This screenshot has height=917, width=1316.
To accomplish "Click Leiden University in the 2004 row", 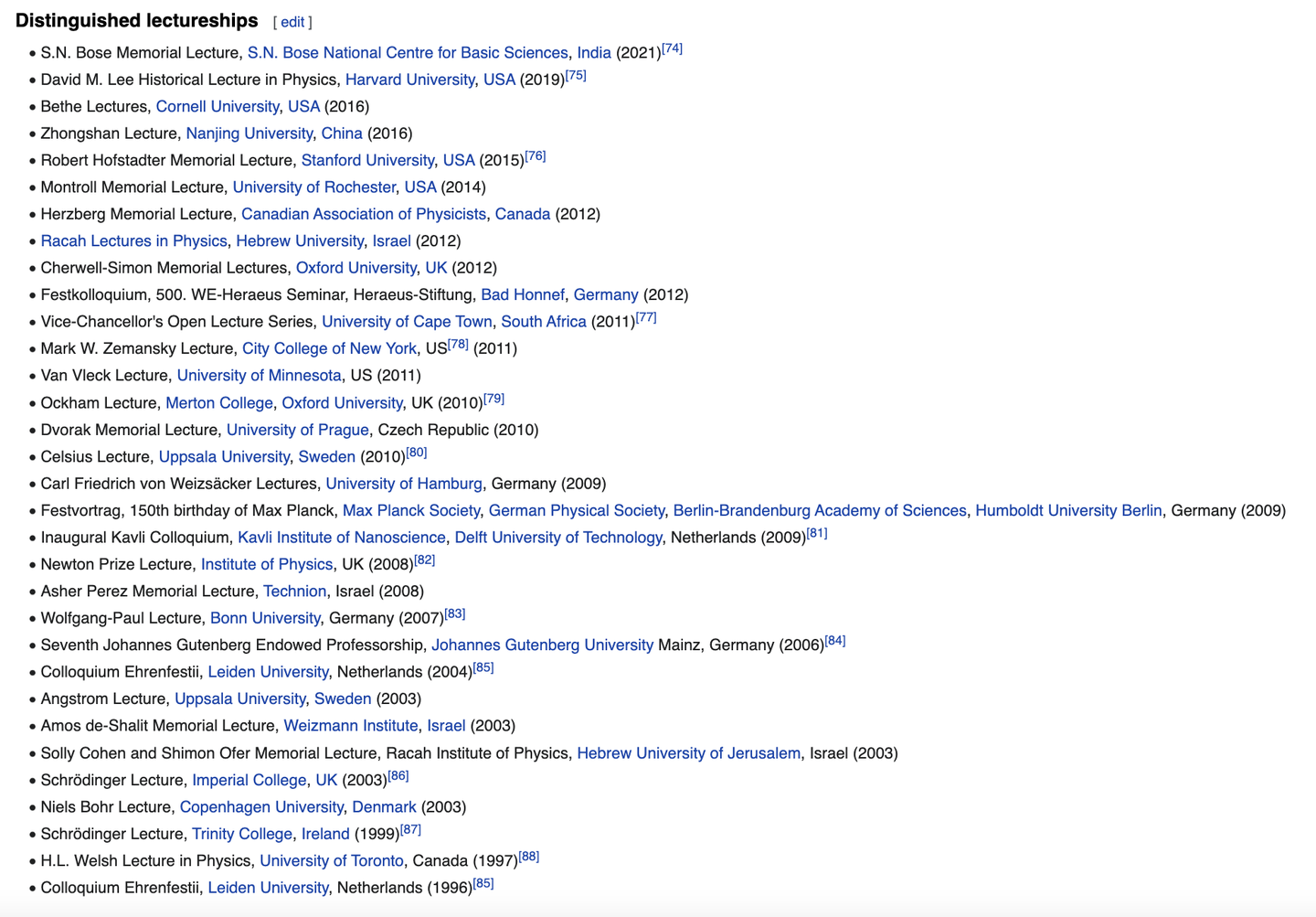I will (268, 672).
